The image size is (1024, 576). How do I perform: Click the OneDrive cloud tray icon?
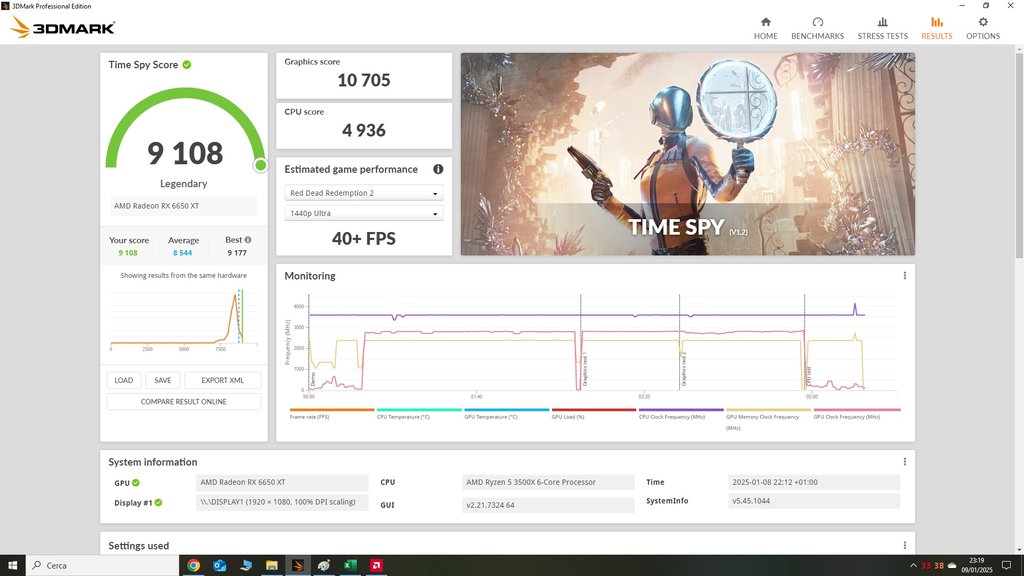(x=952, y=566)
